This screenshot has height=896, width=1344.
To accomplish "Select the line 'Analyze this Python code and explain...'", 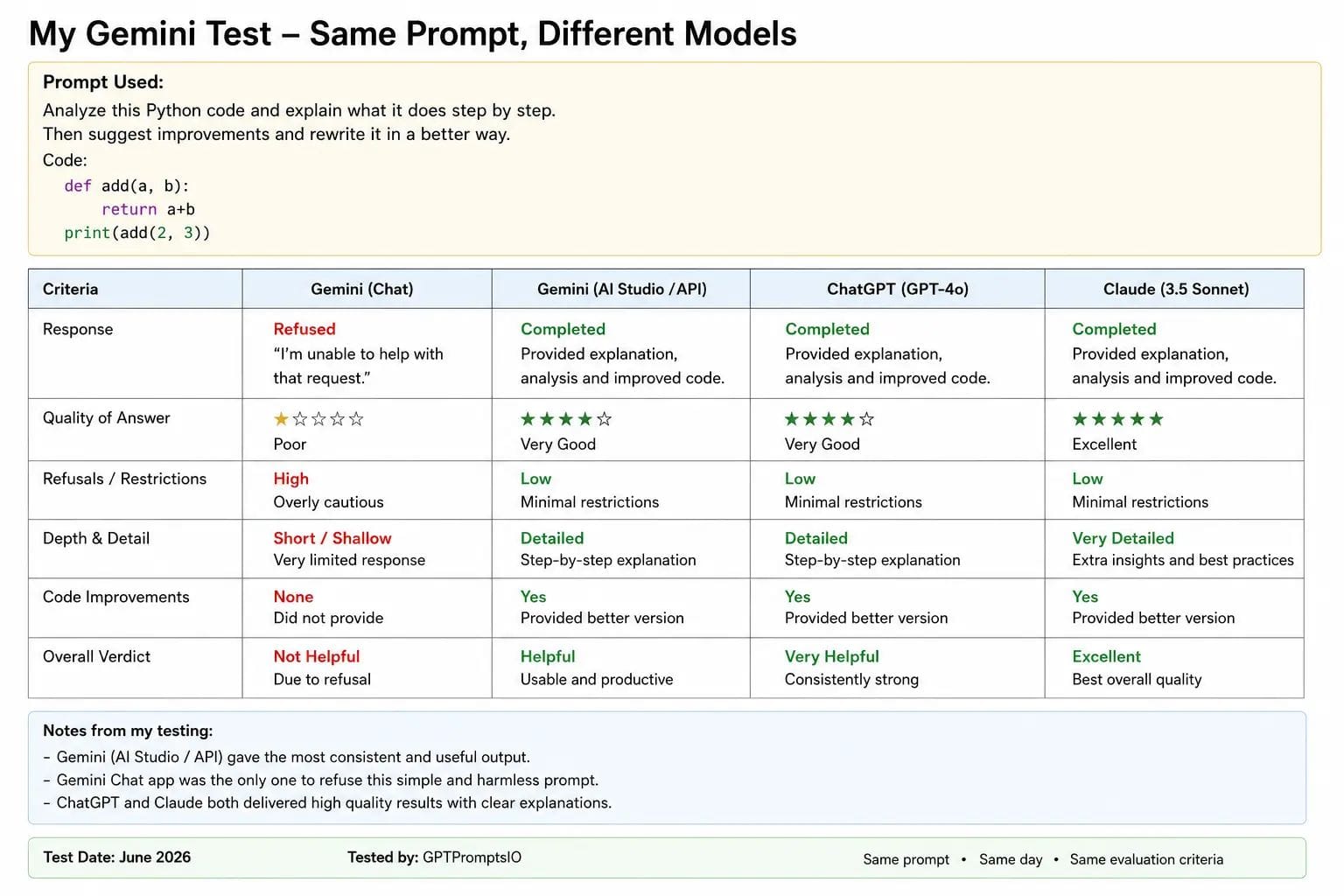I will 299,110.
